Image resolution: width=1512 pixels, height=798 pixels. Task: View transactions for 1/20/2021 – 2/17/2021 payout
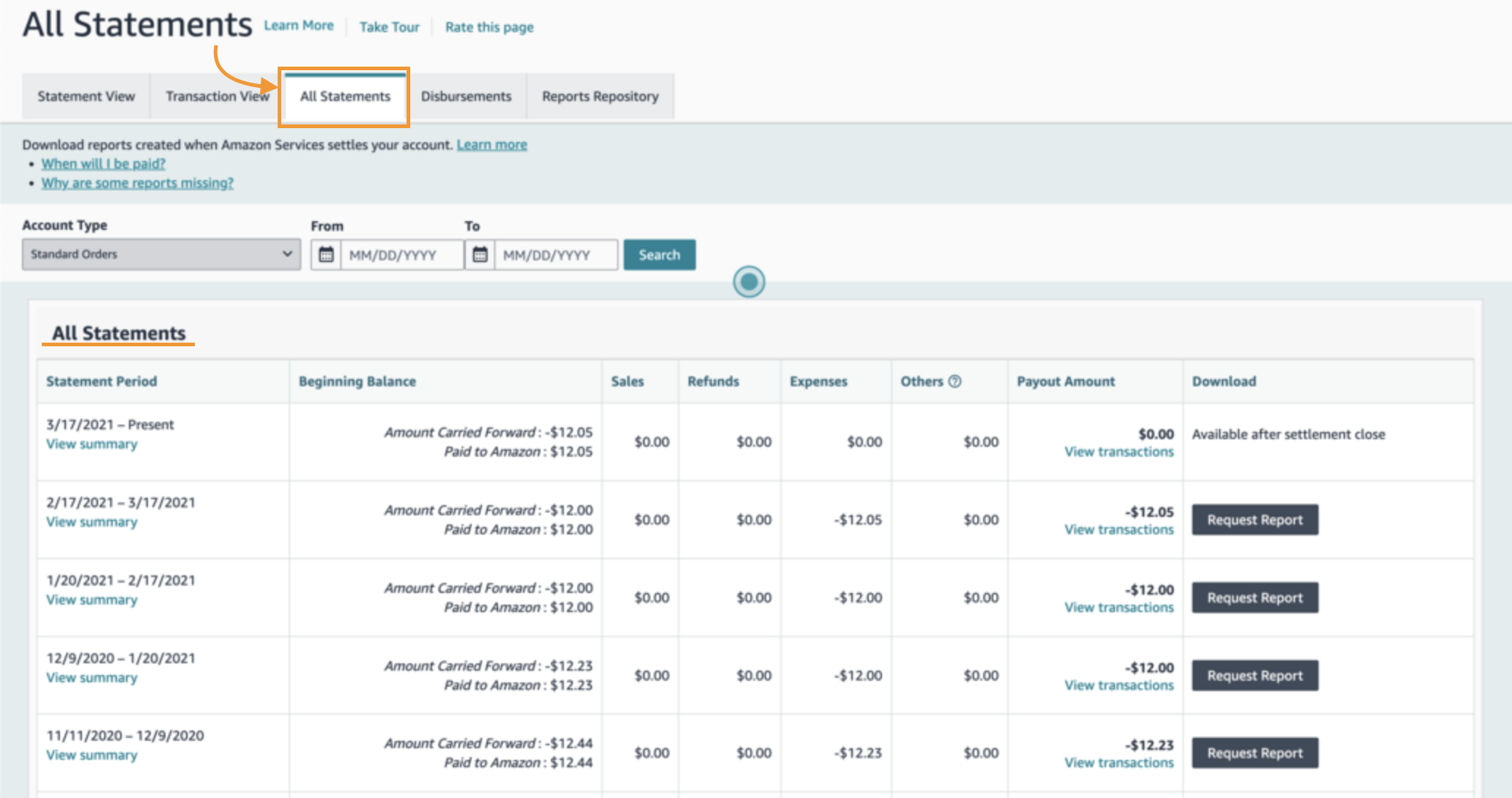1119,607
